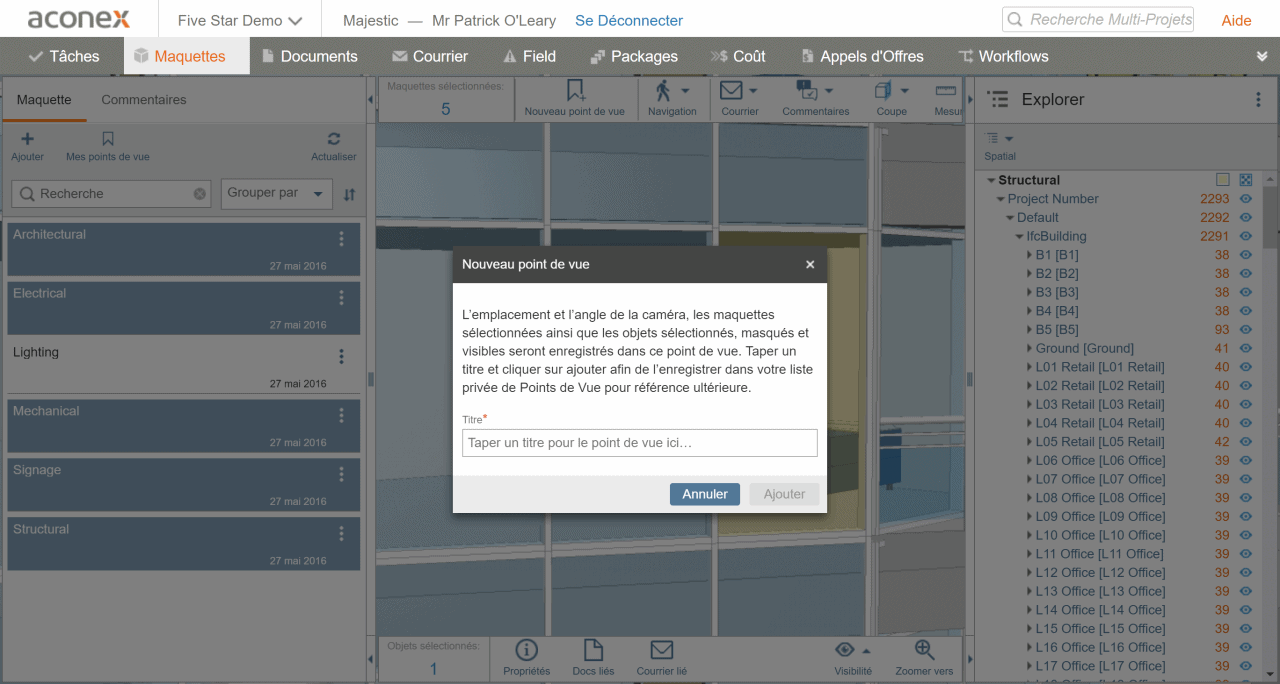Toggle visibility of Project Number

(x=1246, y=199)
